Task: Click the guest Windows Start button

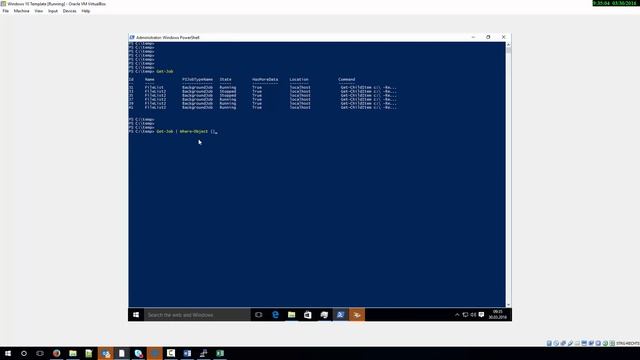Action: (x=136, y=315)
